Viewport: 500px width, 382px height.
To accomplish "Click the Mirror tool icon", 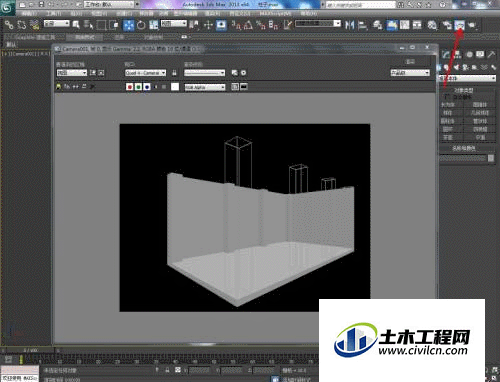I will coord(349,25).
